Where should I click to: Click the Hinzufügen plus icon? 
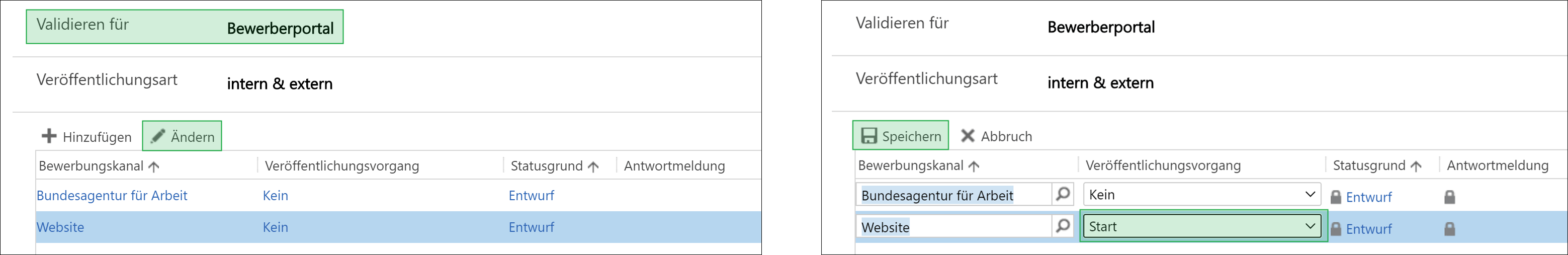pyautogui.click(x=49, y=136)
